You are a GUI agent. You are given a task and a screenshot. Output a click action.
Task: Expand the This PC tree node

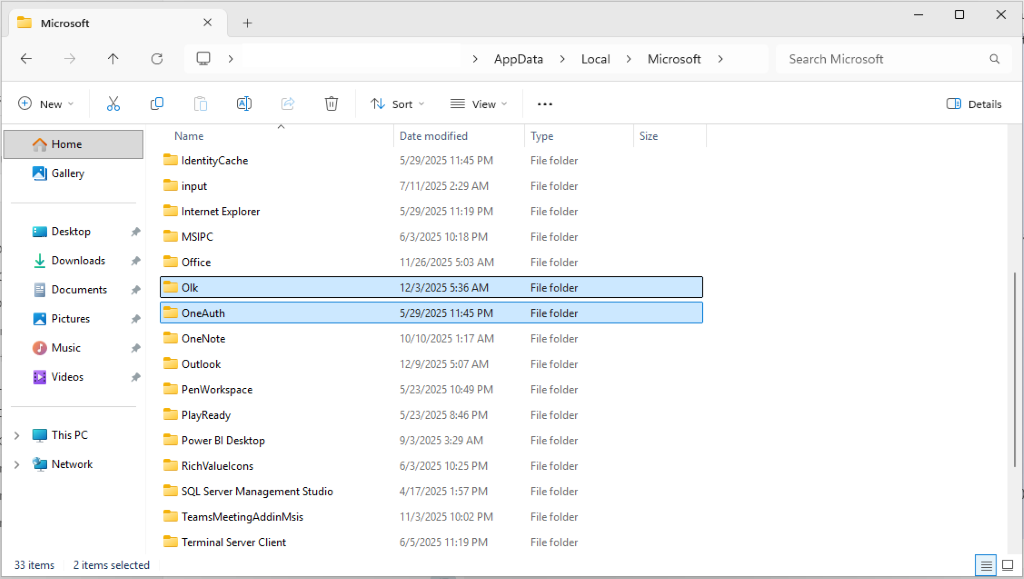click(x=17, y=435)
